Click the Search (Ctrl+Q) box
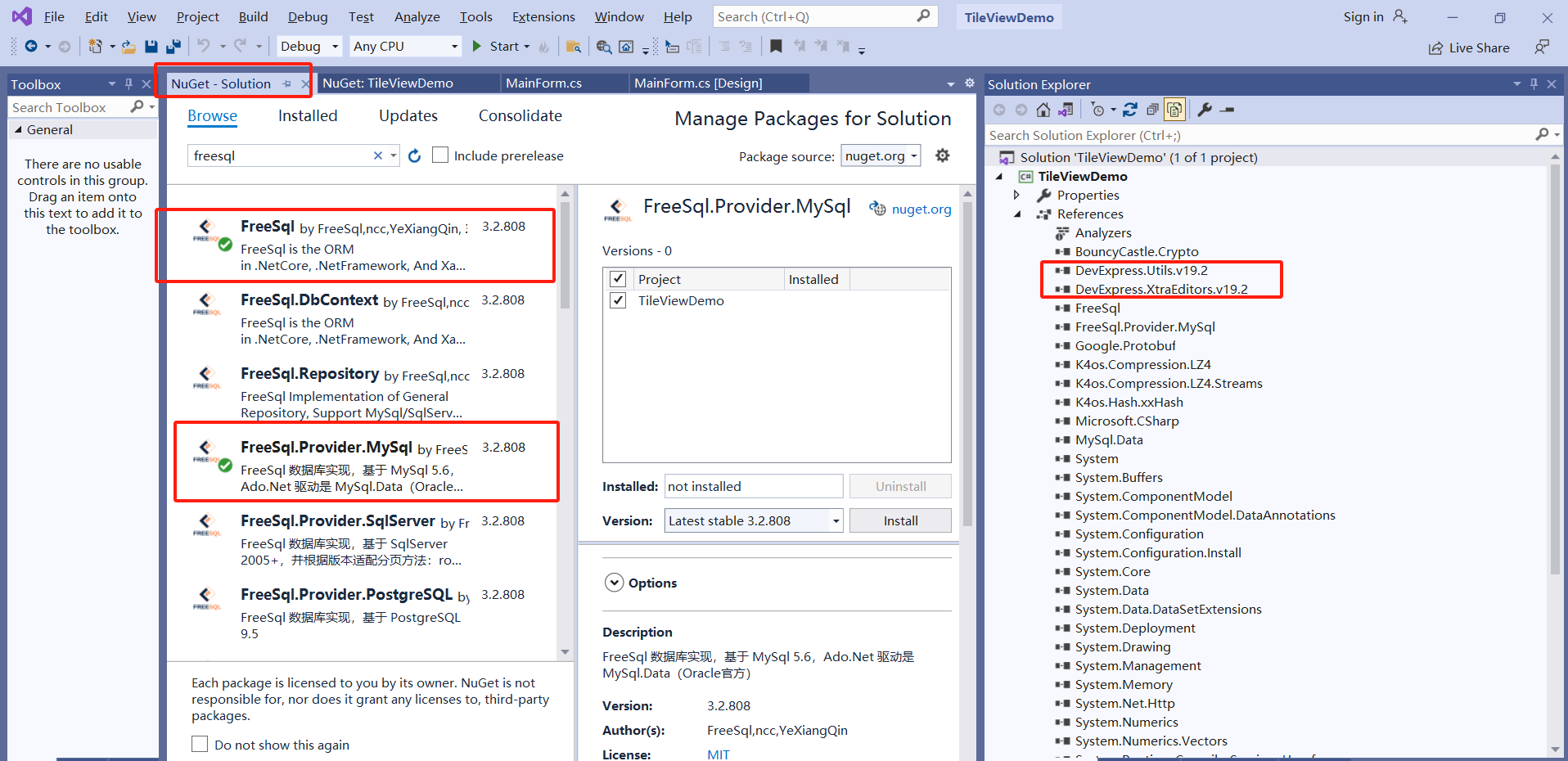The height and width of the screenshot is (761, 1568). pyautogui.click(x=825, y=16)
